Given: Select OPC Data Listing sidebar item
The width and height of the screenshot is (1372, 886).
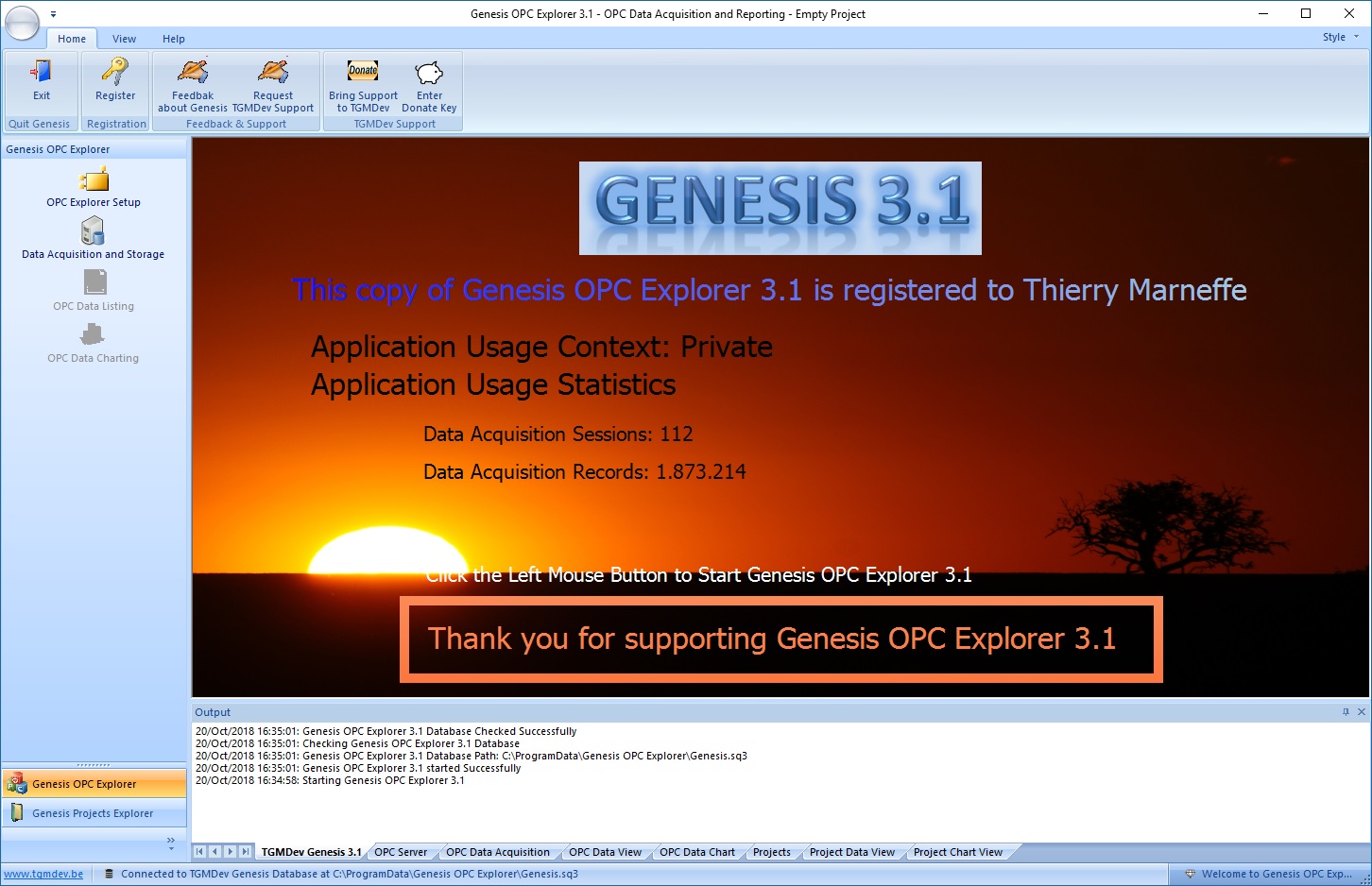Looking at the screenshot, I should tap(94, 291).
